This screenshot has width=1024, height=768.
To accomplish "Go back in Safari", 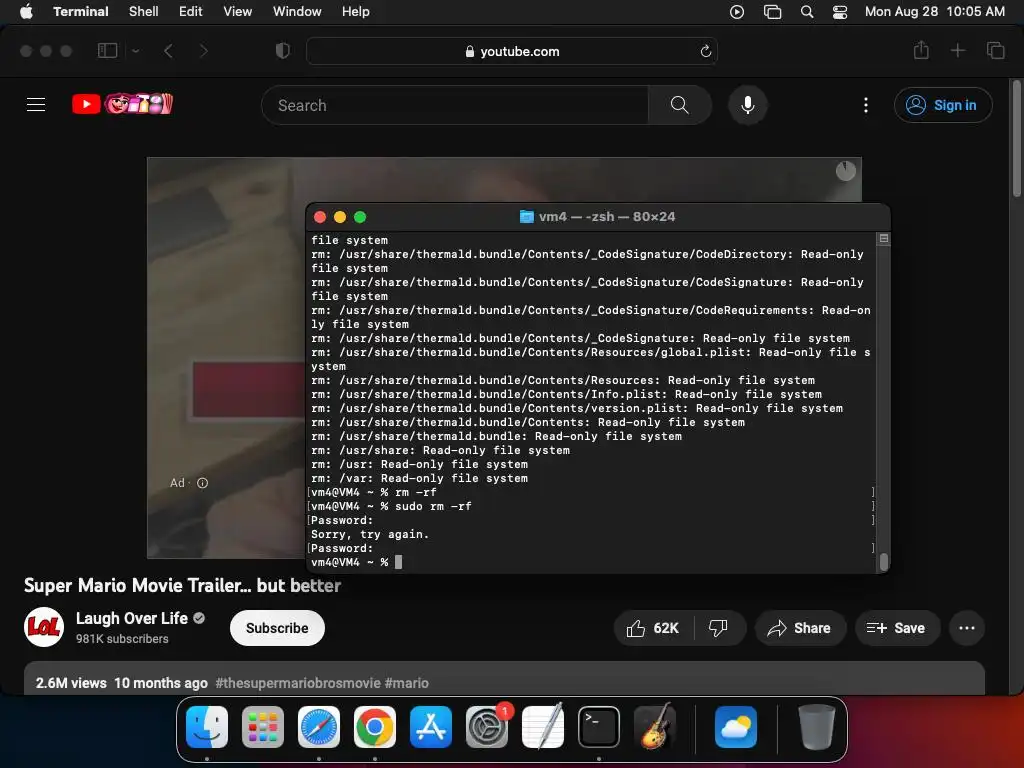I will (168, 50).
